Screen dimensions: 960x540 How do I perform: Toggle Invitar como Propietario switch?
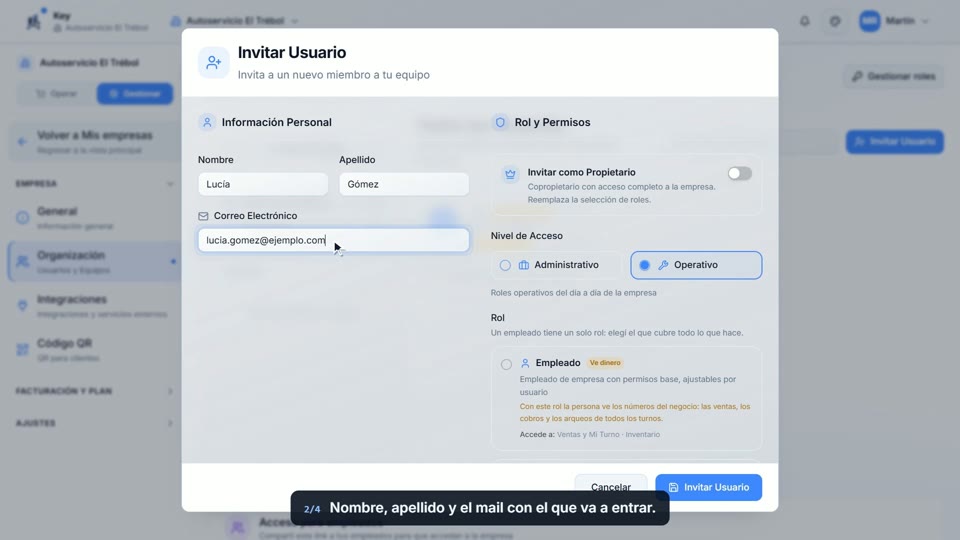point(740,173)
